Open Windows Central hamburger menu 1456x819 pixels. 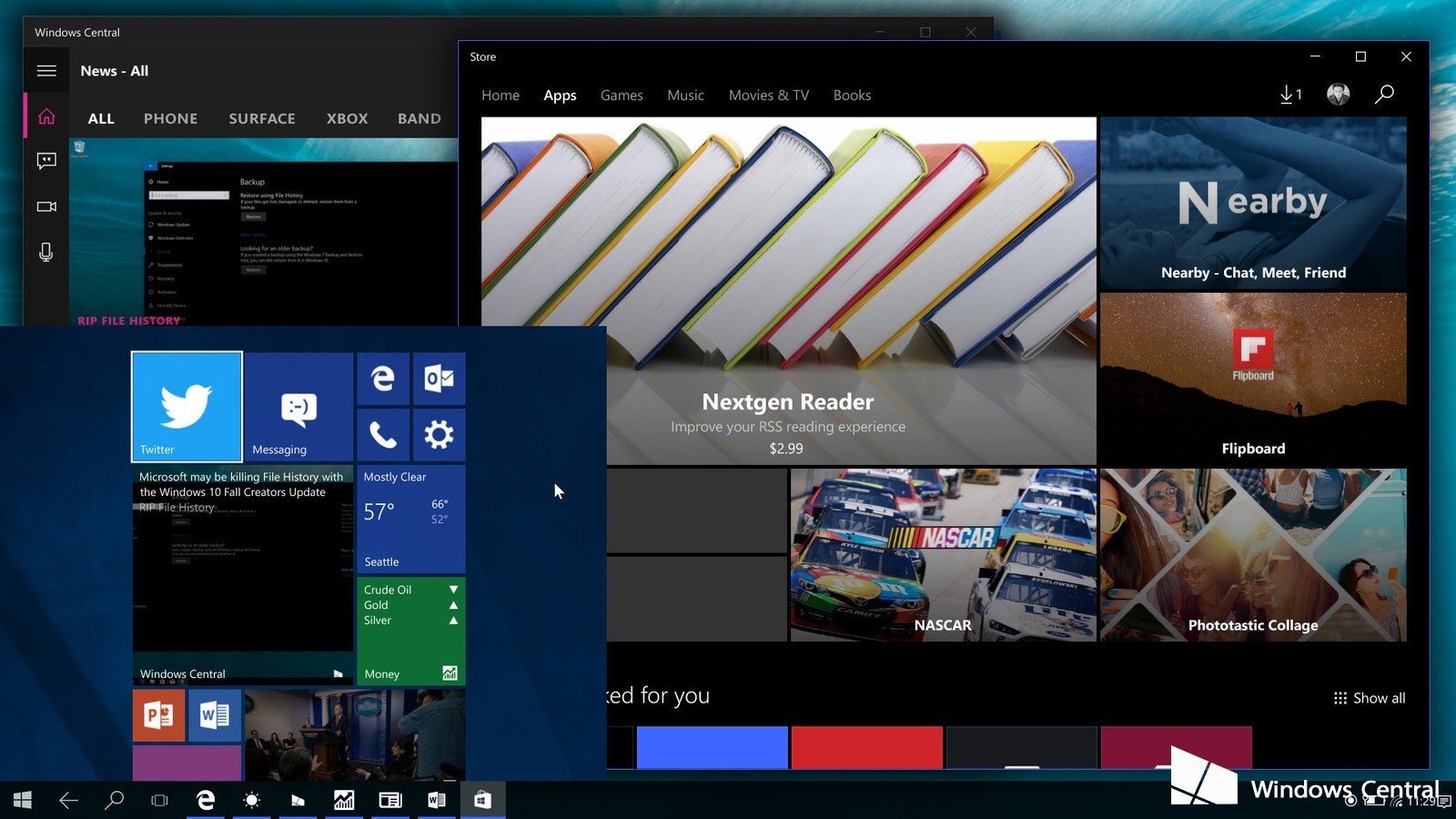(46, 71)
